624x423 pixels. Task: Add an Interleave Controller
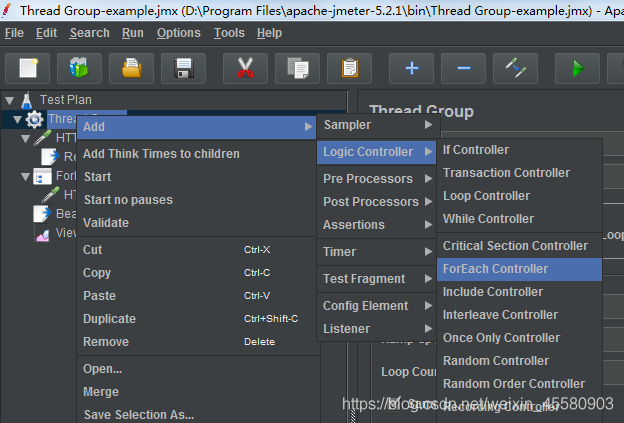[519, 315]
